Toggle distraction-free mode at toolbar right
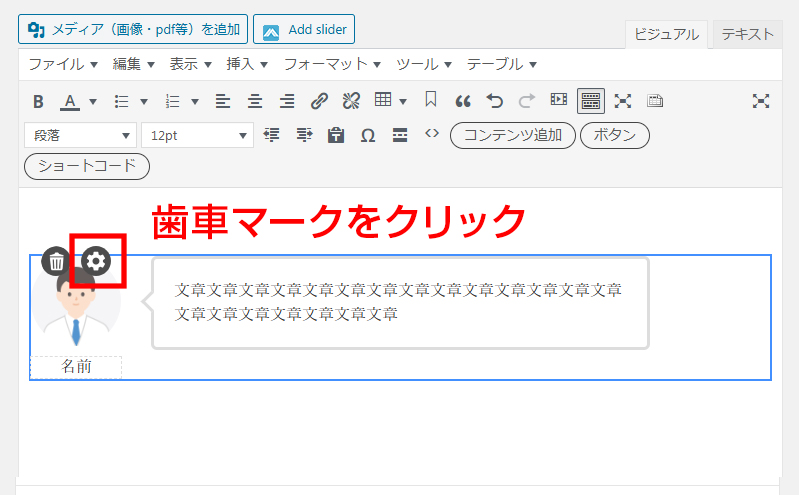Image resolution: width=799 pixels, height=495 pixels. pos(761,101)
